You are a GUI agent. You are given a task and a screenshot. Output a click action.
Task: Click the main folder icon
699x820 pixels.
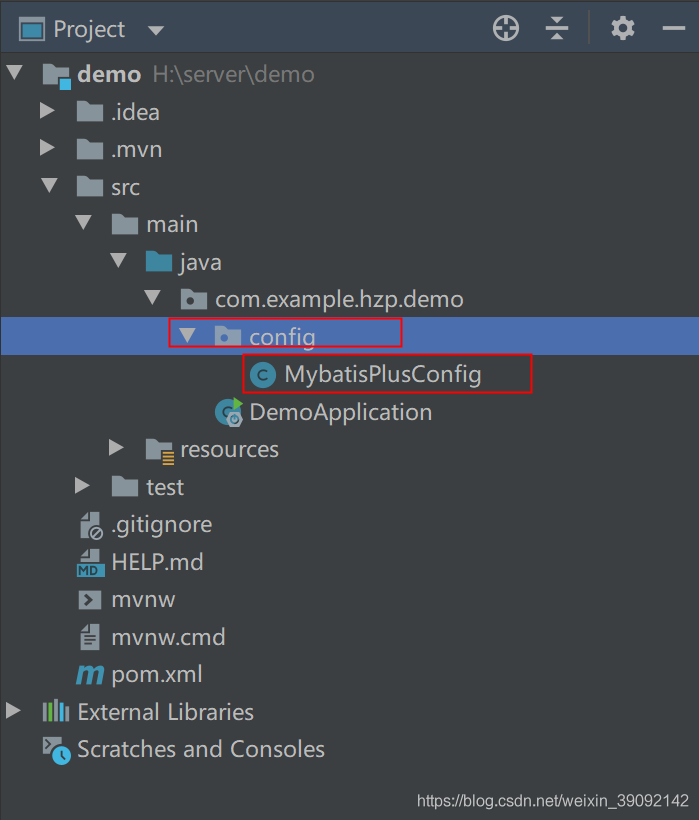(124, 224)
